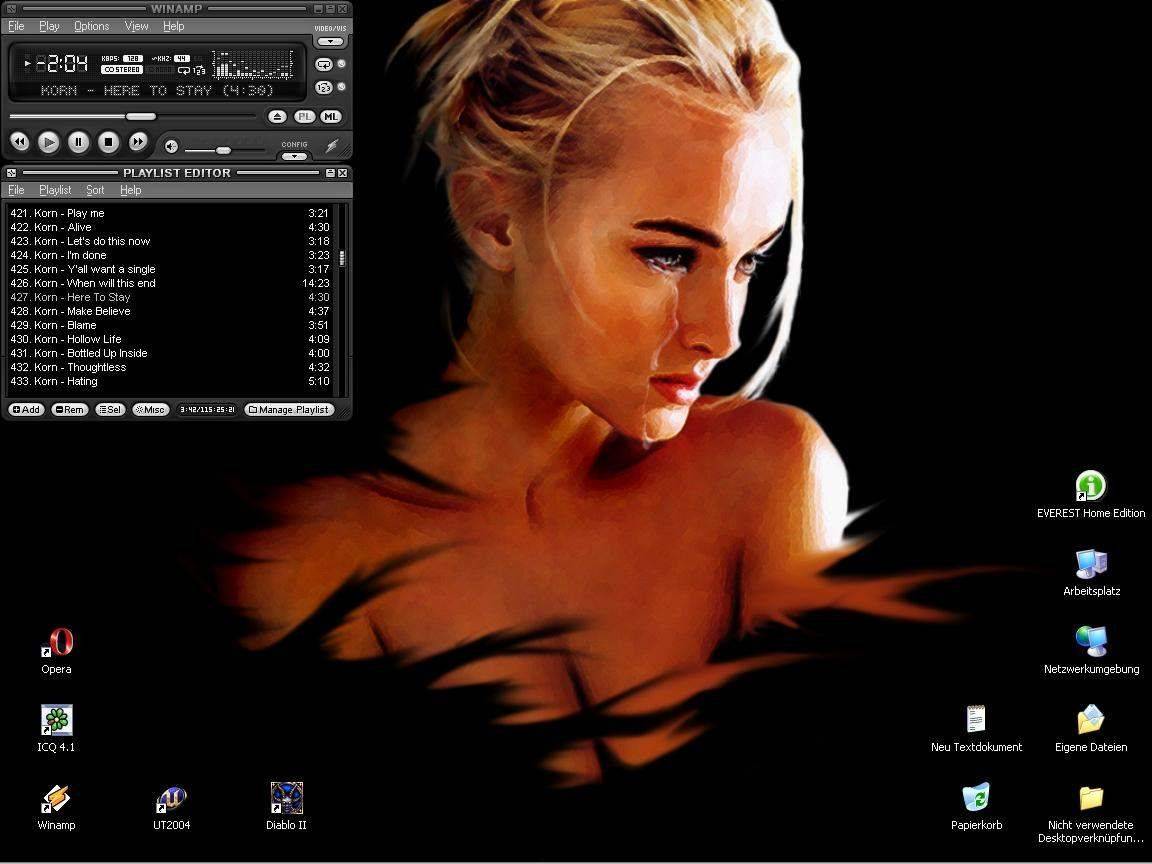This screenshot has width=1152, height=864.
Task: Click the song seek bar slider handle
Action: coord(140,116)
